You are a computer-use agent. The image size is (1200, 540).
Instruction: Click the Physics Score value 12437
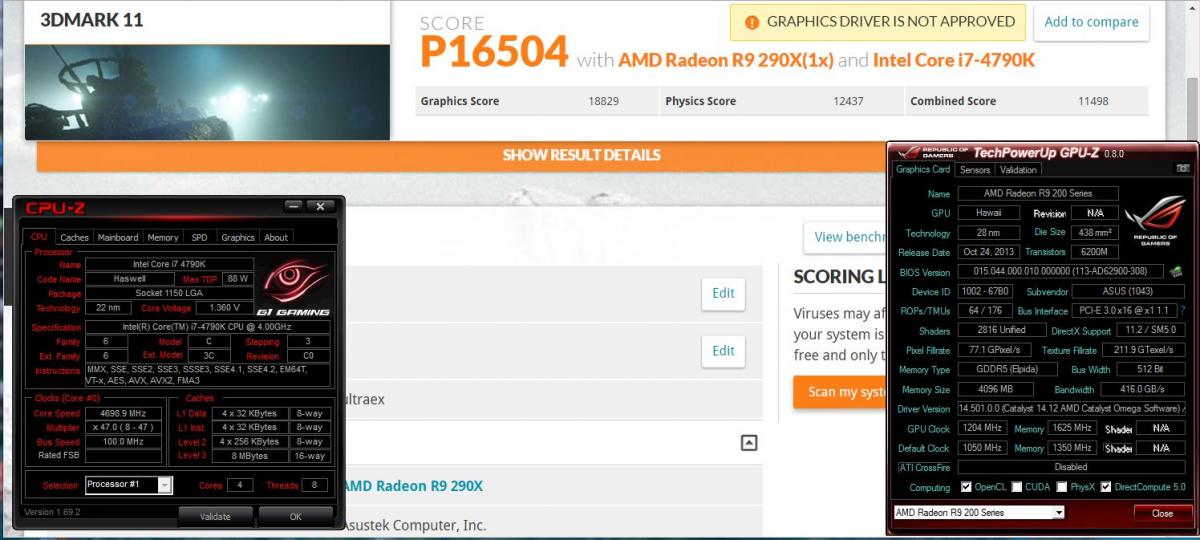pyautogui.click(x=848, y=101)
